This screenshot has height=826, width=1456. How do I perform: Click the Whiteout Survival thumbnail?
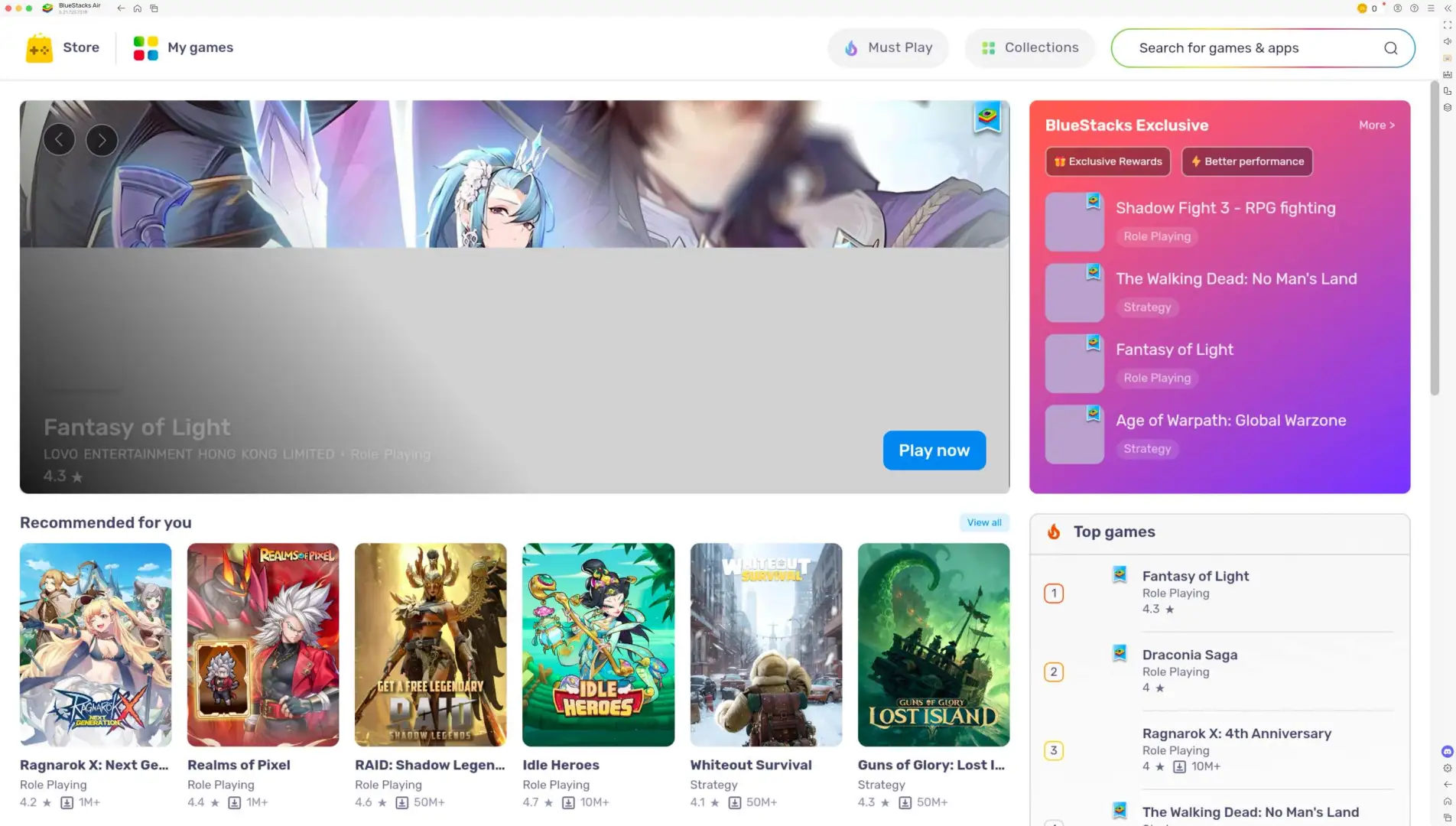(765, 645)
